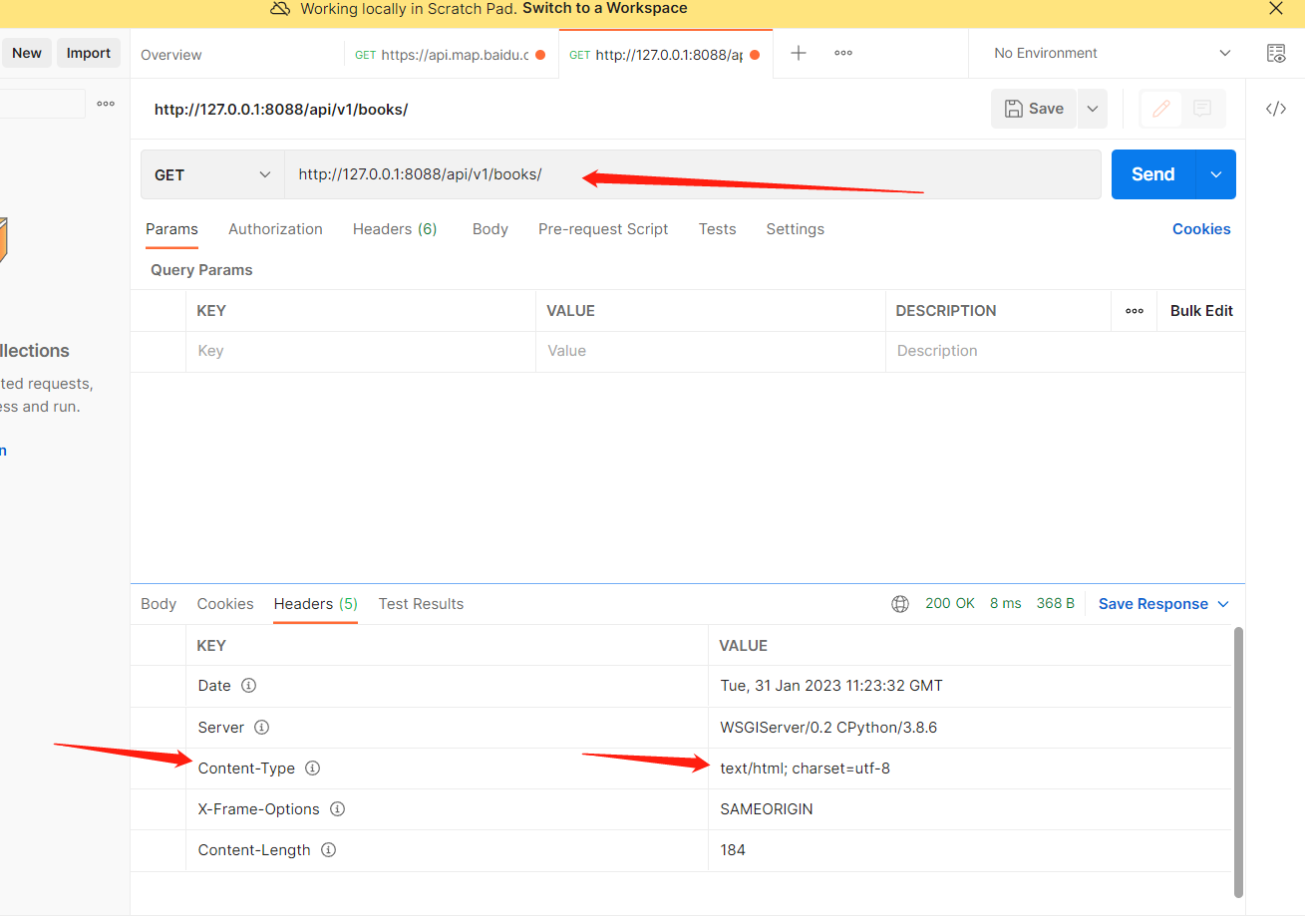The width and height of the screenshot is (1305, 924).
Task: Select the Date value Tue, 31 Jan 2023
Action: (831, 686)
